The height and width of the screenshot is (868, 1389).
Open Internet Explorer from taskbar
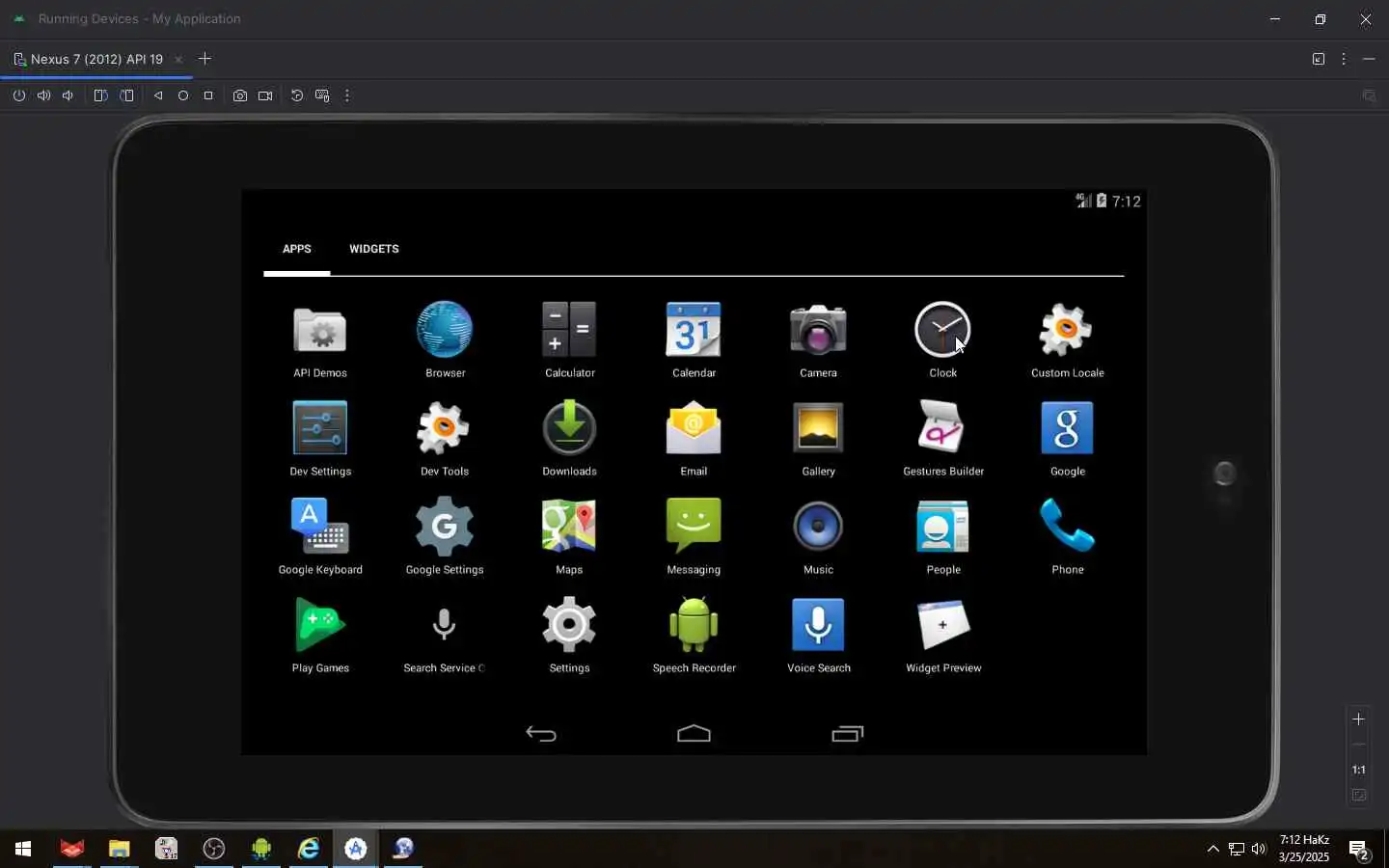coord(309,849)
